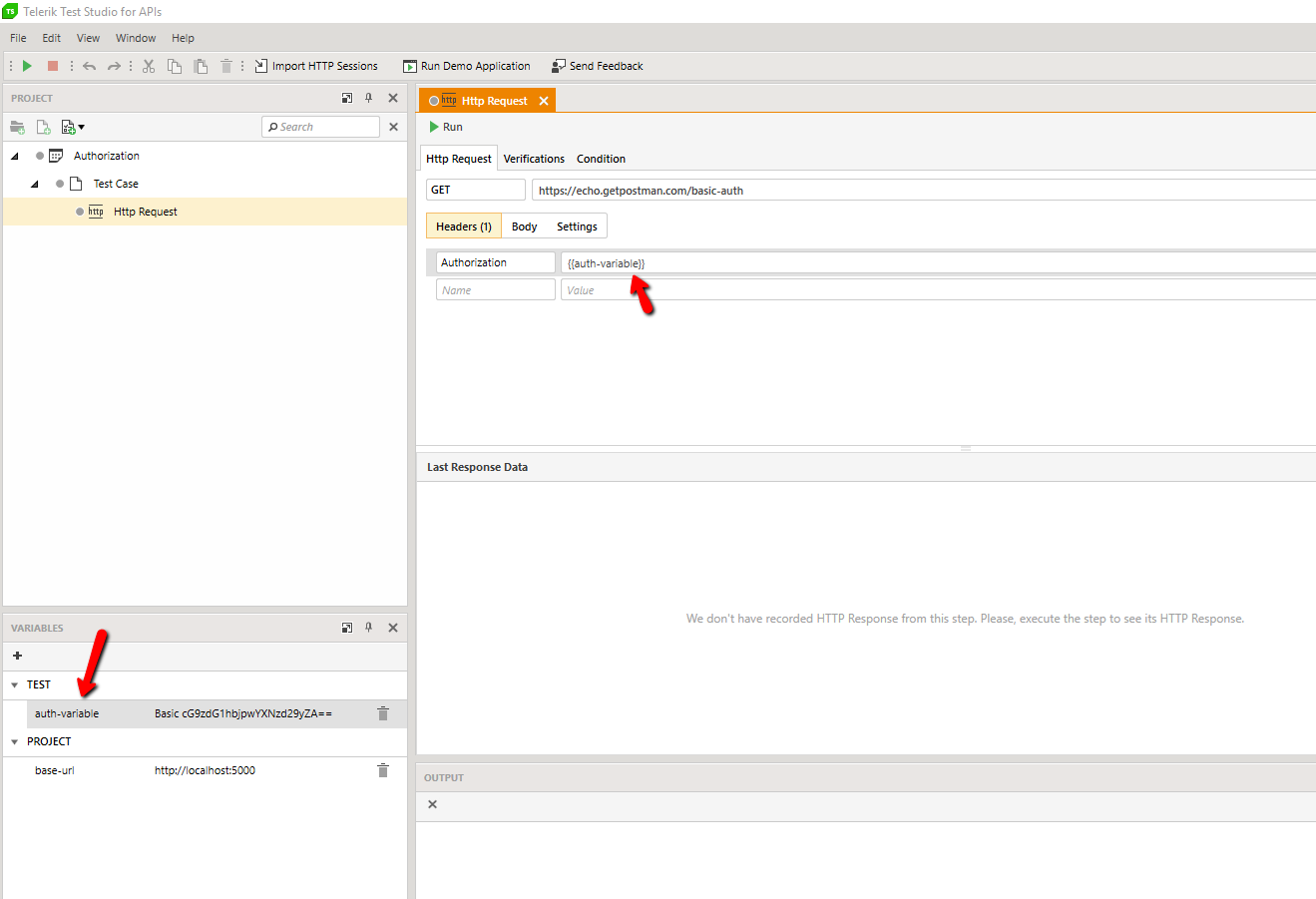Select Authorization project in tree
Image resolution: width=1316 pixels, height=899 pixels.
(x=107, y=156)
